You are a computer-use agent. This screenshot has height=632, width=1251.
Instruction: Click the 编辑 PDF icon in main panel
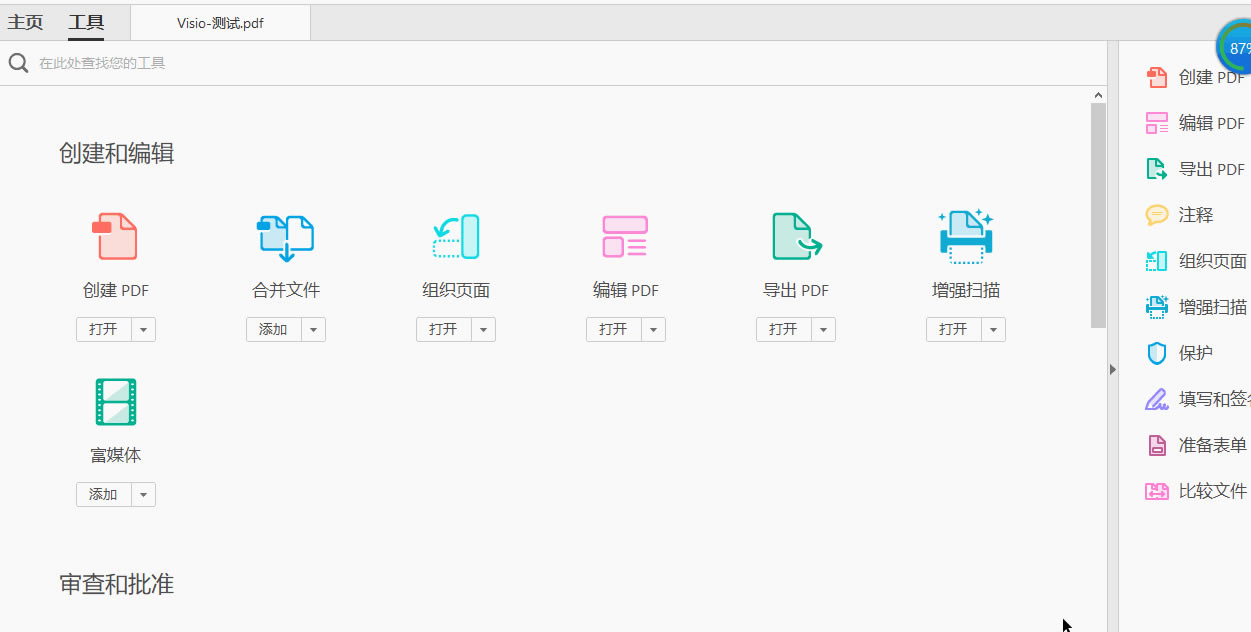pyautogui.click(x=625, y=237)
